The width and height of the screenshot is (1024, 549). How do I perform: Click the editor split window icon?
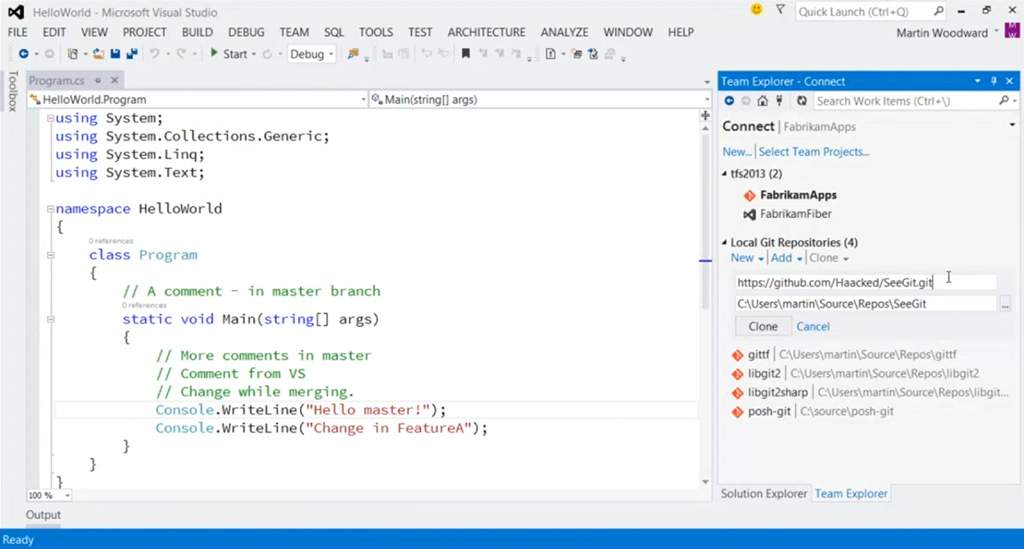click(705, 116)
